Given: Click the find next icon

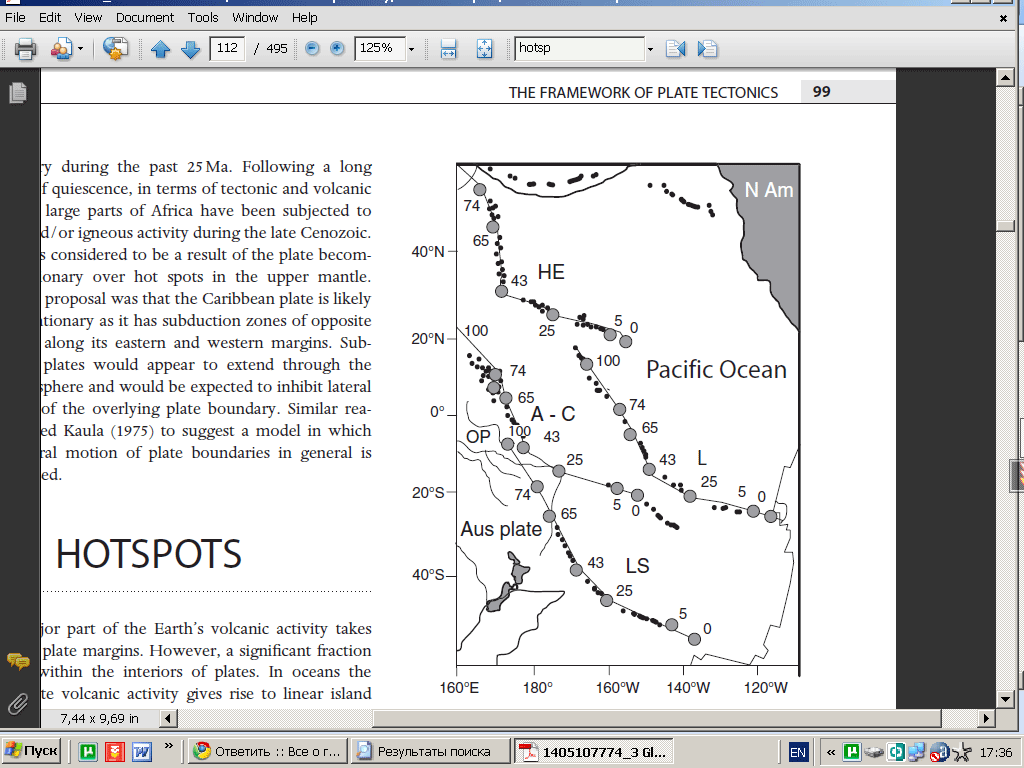Looking at the screenshot, I should [707, 49].
